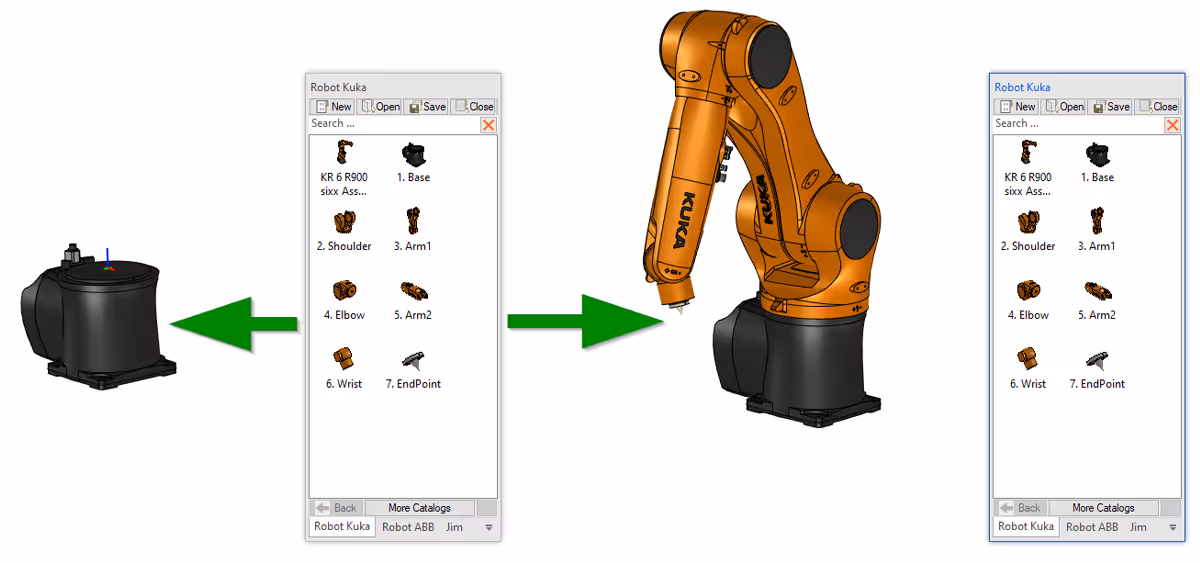The width and height of the screenshot is (1200, 563).
Task: Switch to Robot ABB tab in right catalog
Action: point(1092,527)
